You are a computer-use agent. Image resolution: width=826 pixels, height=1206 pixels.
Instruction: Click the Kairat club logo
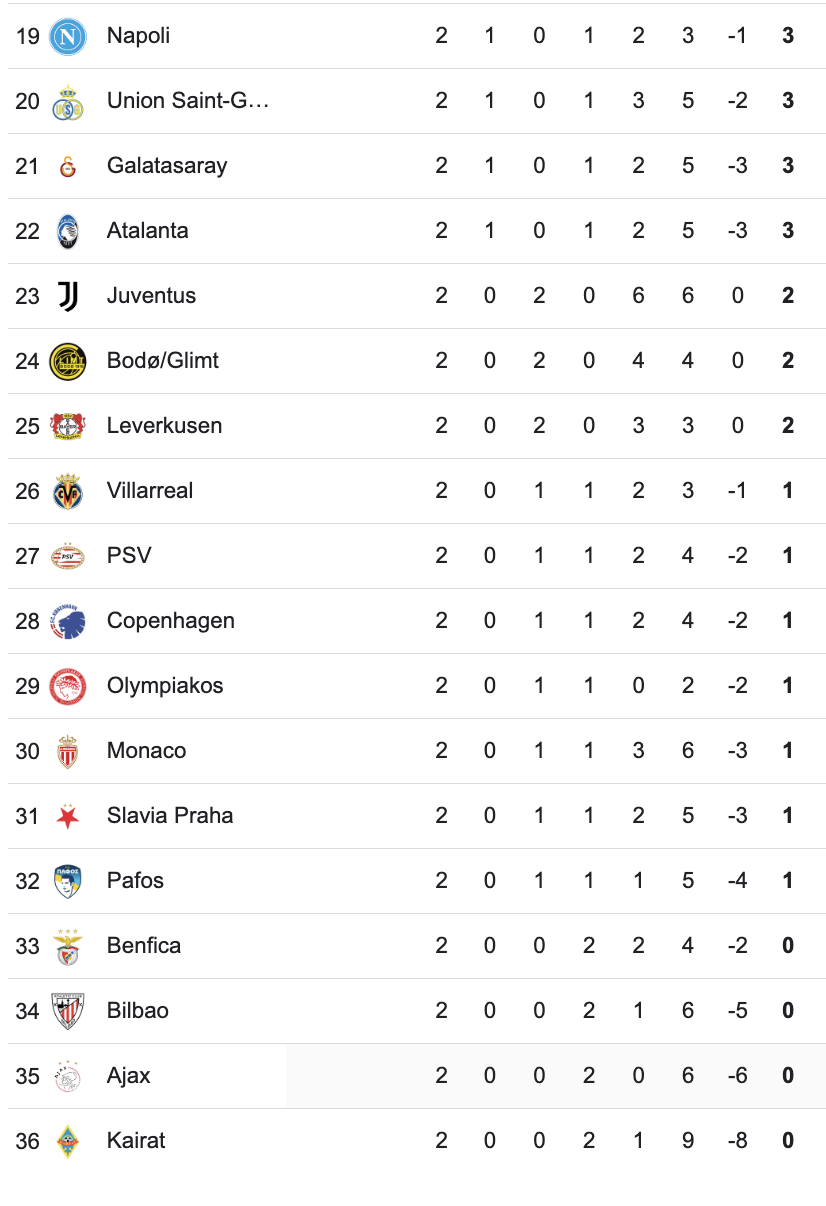(68, 1141)
